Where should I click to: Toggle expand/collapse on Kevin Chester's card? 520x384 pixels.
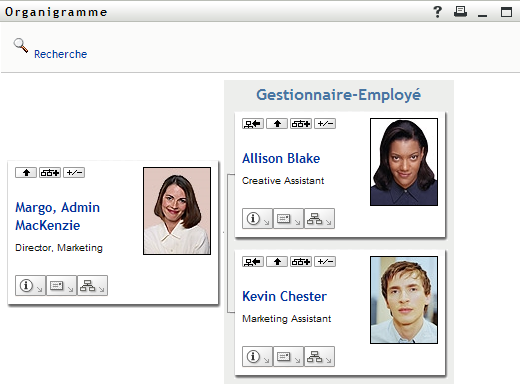[x=325, y=262]
